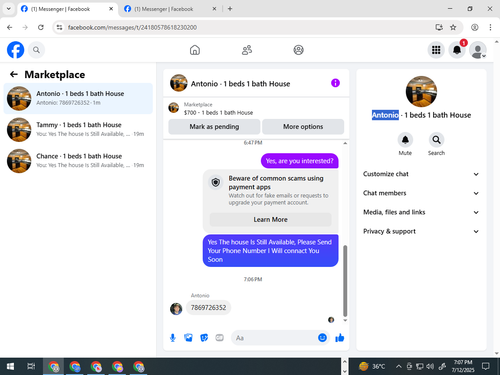Expand Media, files and links section
Viewport: 500px width, 375px height.
pos(421,212)
